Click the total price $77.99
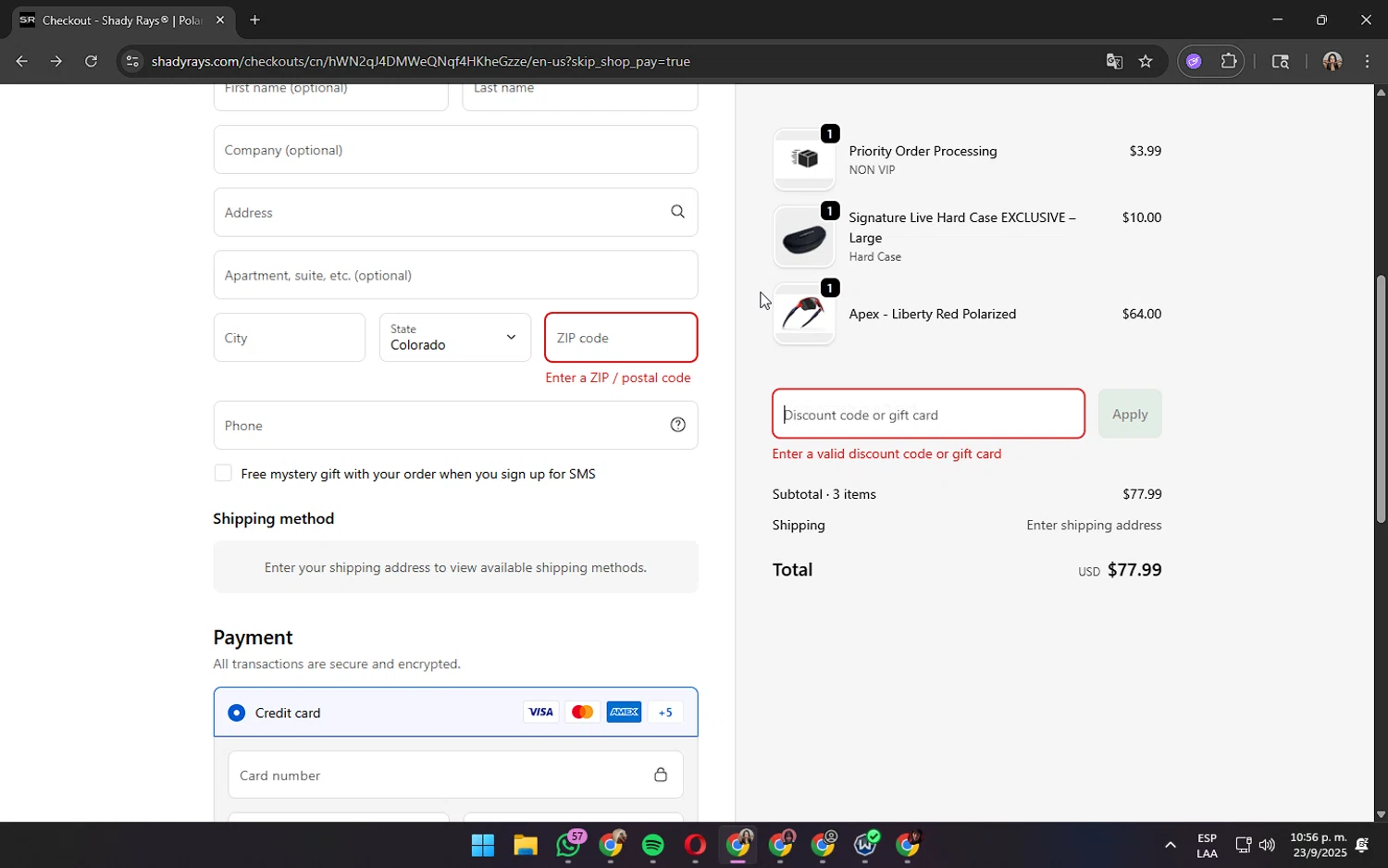Viewport: 1388px width, 868px height. pyautogui.click(x=1134, y=570)
